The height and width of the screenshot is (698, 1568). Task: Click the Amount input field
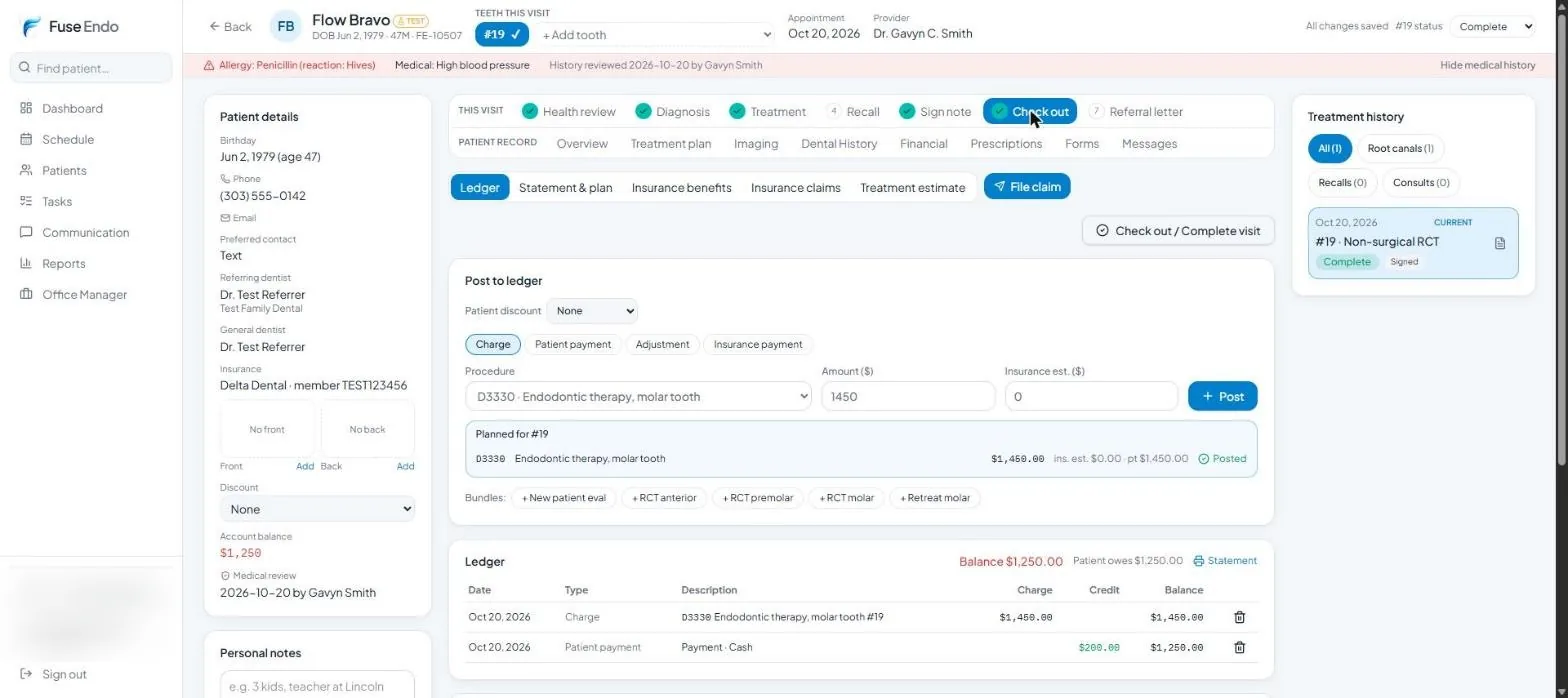(x=908, y=397)
